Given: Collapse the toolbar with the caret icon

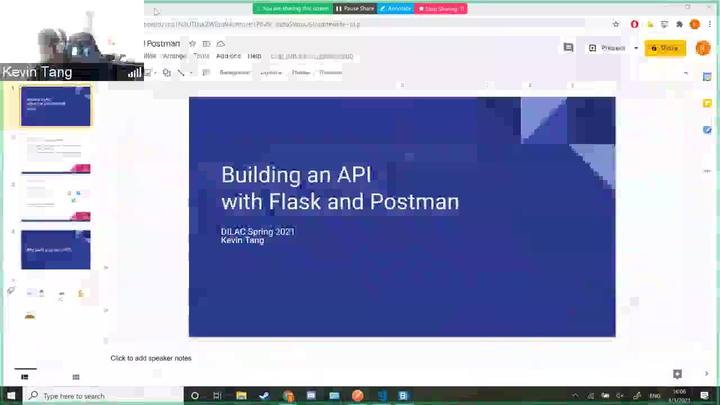Looking at the screenshot, I should pyautogui.click(x=686, y=73).
